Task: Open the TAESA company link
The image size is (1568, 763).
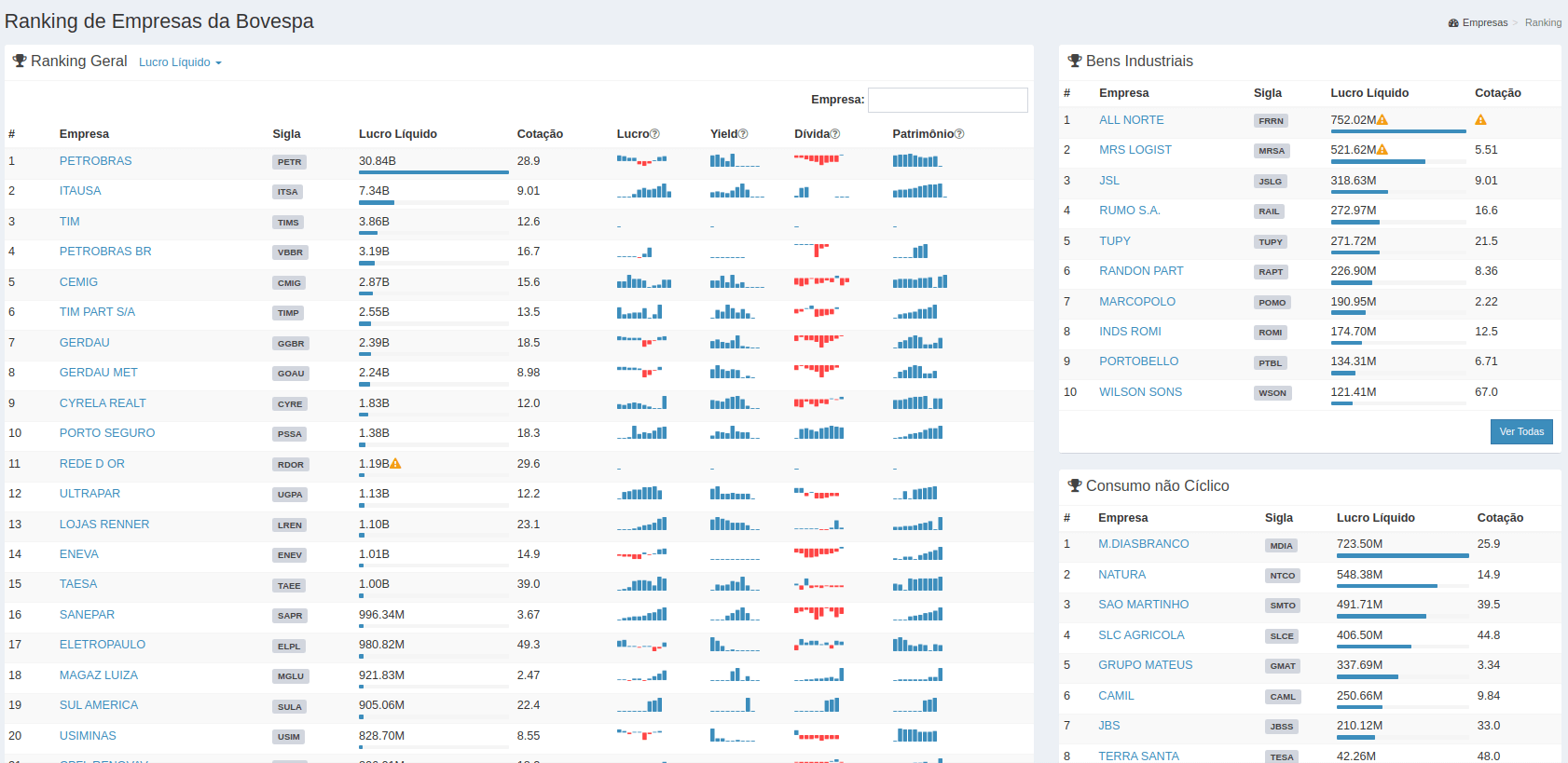Action: (x=78, y=584)
